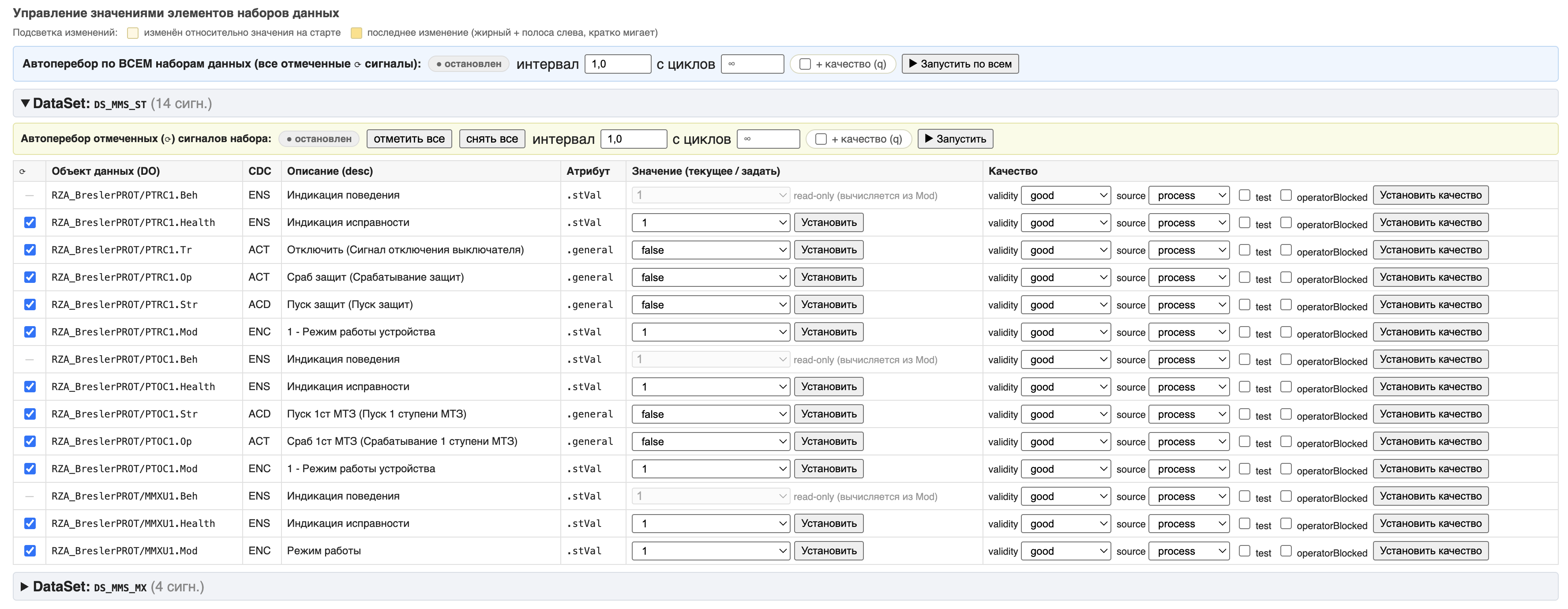Image resolution: width=1568 pixels, height=609 pixels.
Task: Click the global остановлен status badge
Action: (469, 64)
